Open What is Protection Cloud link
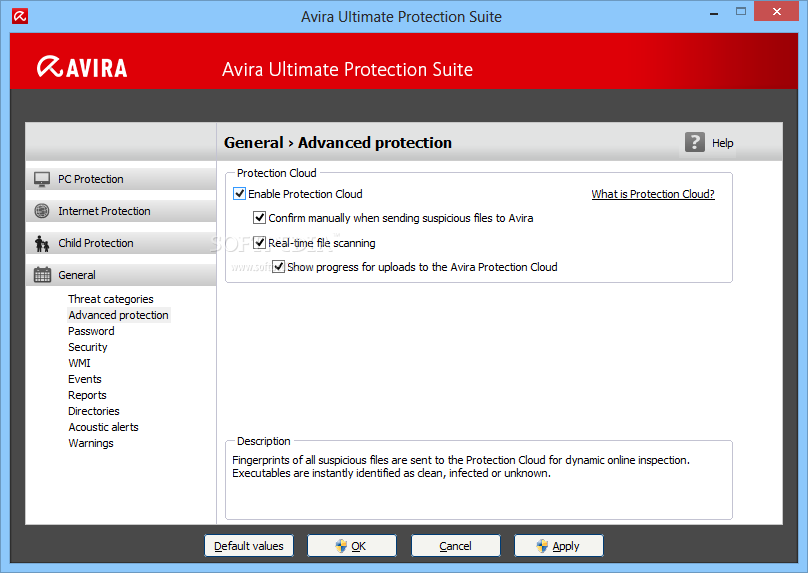This screenshot has height=573, width=808. coord(653,194)
